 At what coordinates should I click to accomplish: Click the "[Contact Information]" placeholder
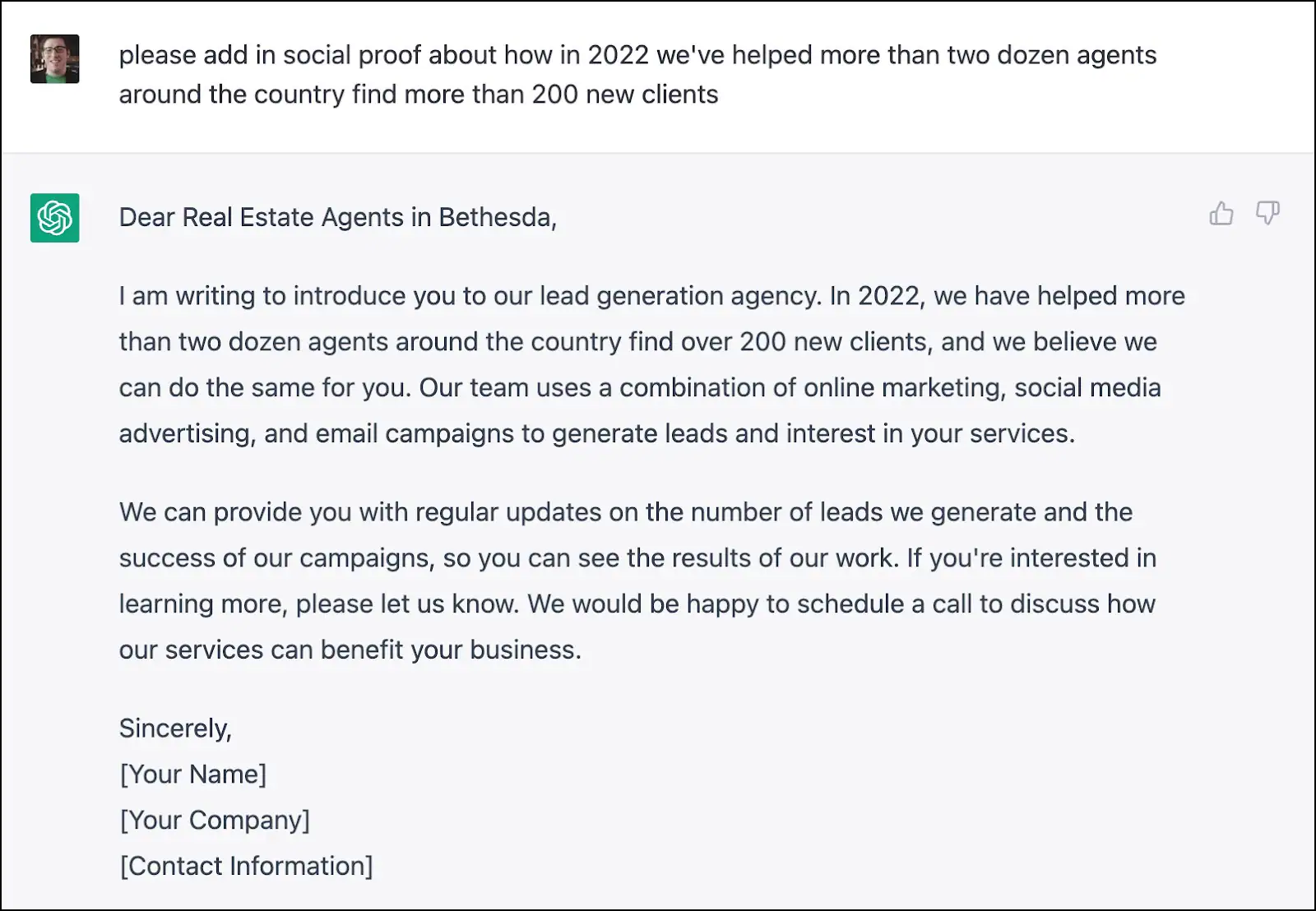pyautogui.click(x=246, y=866)
